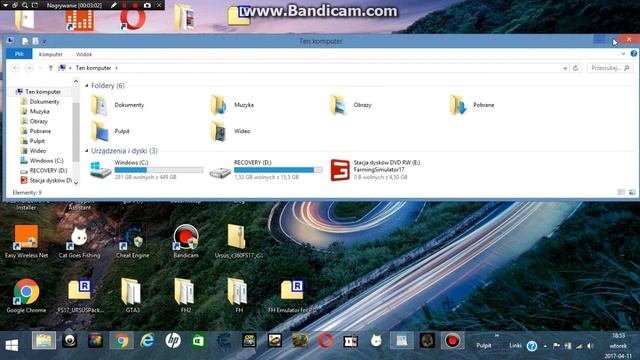
Task: Open the Quick Access Toolbar dropdown arrow
Action: pyautogui.click(x=44, y=41)
